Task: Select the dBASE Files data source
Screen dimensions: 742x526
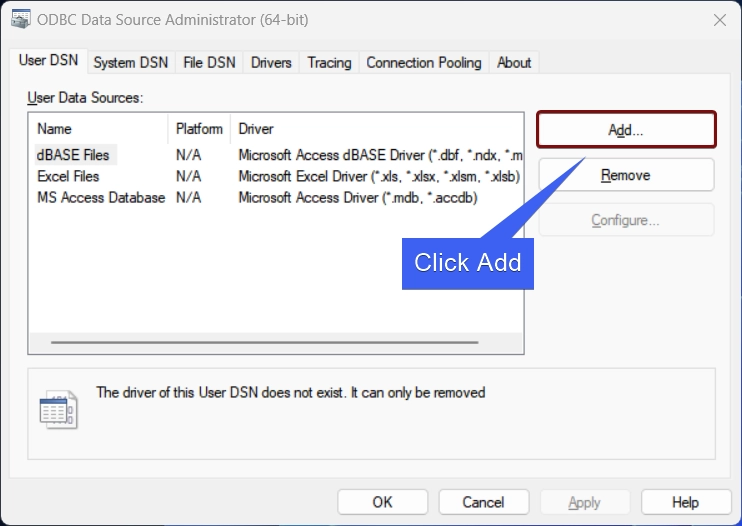Action: click(73, 155)
